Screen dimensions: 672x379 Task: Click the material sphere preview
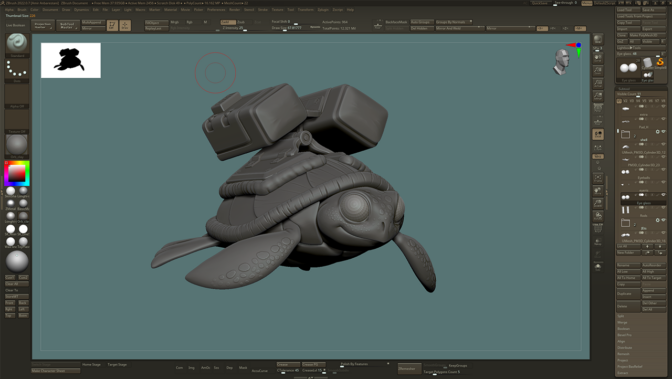tap(17, 145)
